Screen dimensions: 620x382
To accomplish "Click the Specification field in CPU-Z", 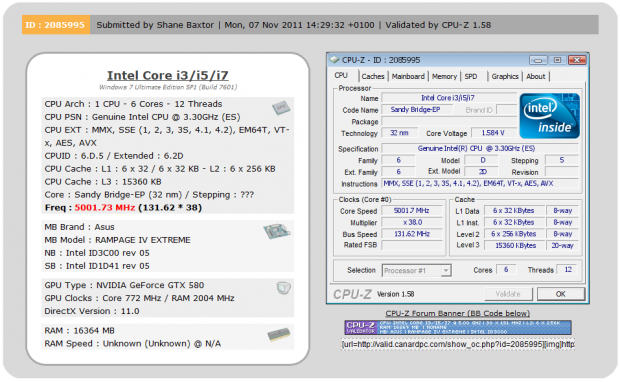I will point(480,148).
